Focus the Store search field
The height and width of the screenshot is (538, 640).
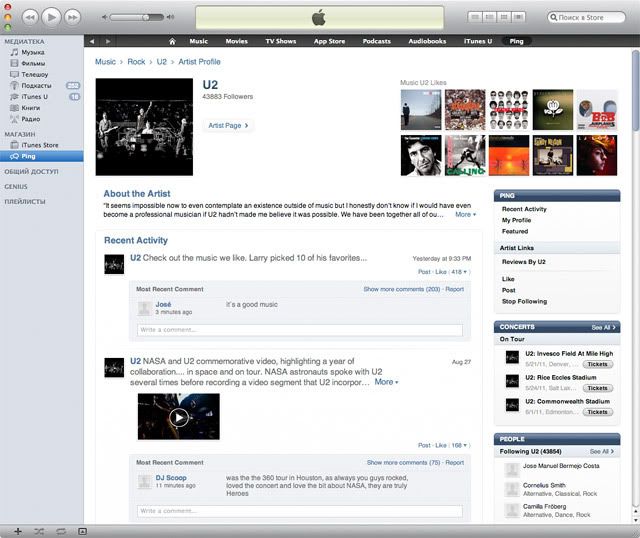tap(586, 17)
